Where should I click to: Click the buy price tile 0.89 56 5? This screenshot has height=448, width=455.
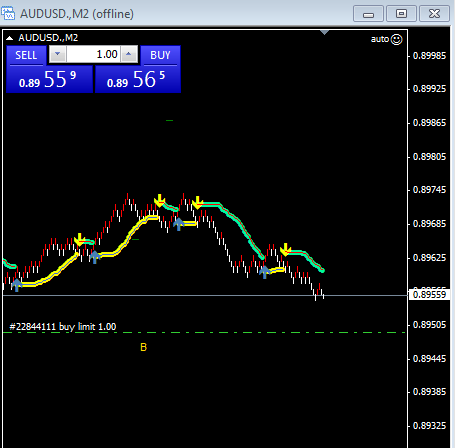pyautogui.click(x=138, y=79)
